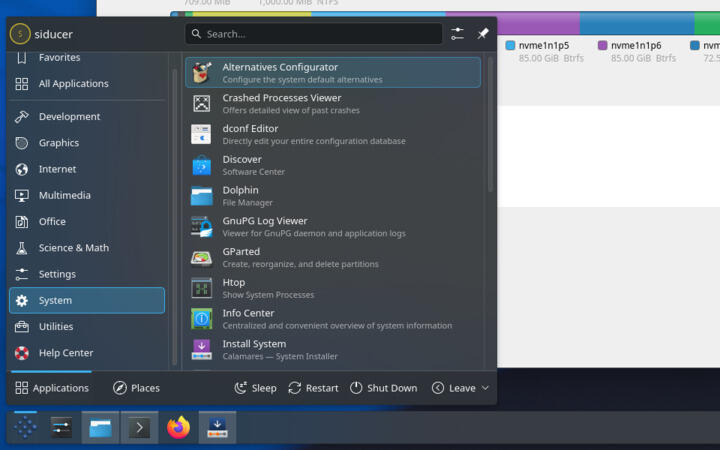Switch to the Applications tab
This screenshot has height=450, width=720.
click(x=51, y=388)
